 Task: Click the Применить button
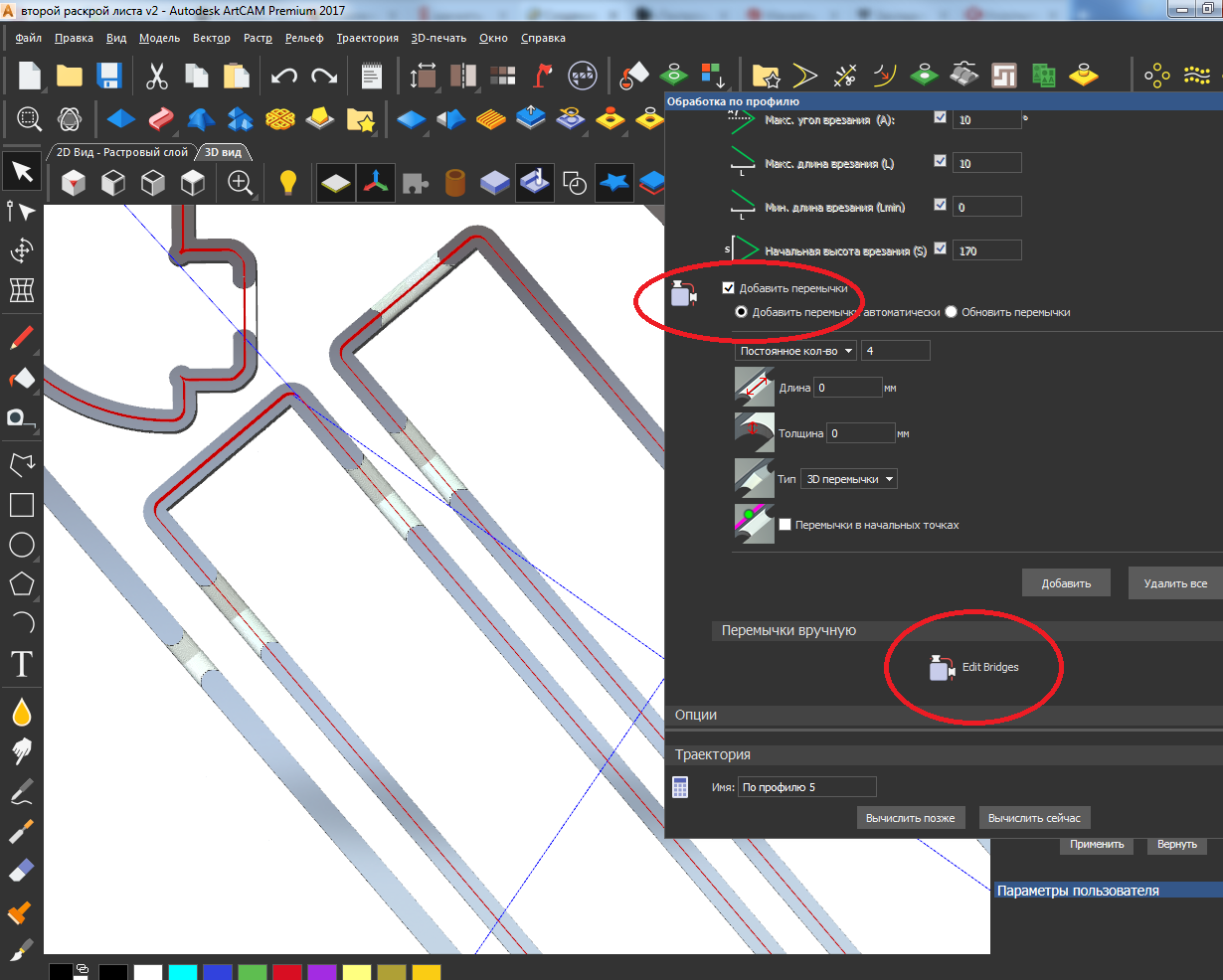coord(1098,844)
